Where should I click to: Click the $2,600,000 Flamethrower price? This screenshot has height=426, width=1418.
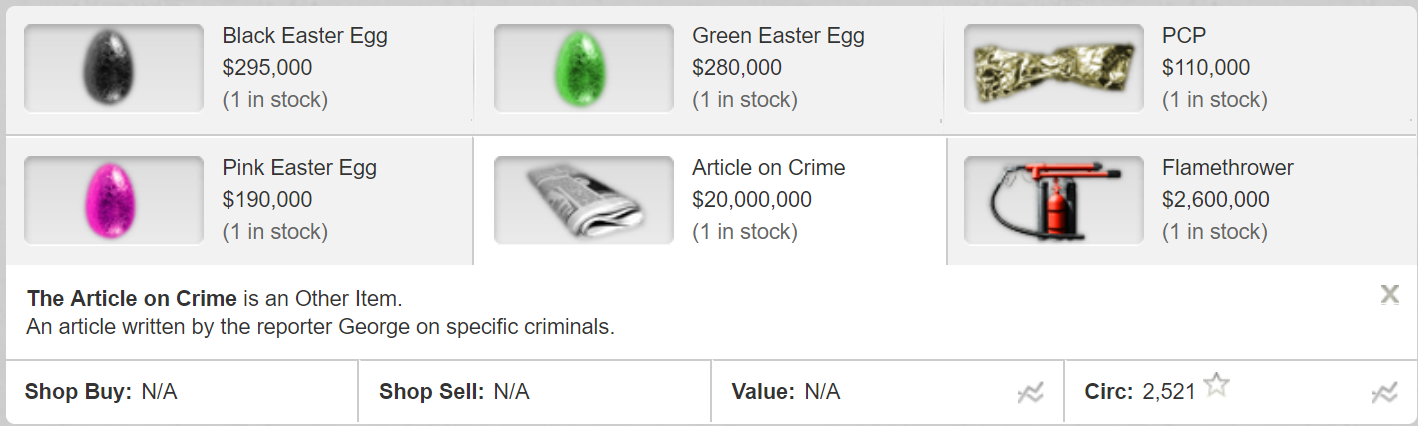click(1216, 200)
